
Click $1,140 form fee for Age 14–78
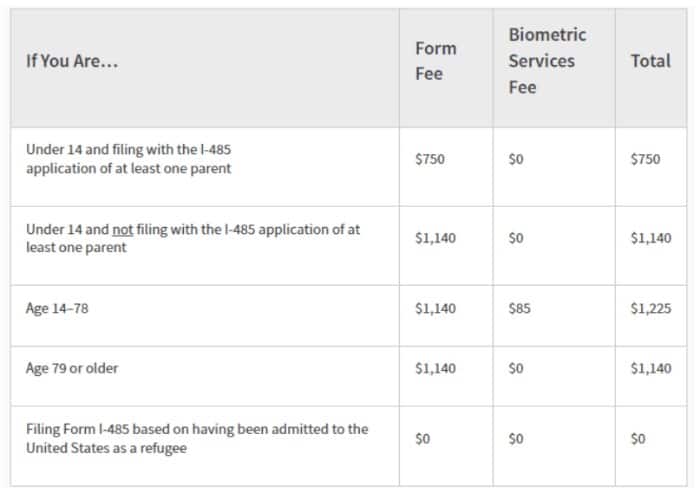[x=435, y=309]
